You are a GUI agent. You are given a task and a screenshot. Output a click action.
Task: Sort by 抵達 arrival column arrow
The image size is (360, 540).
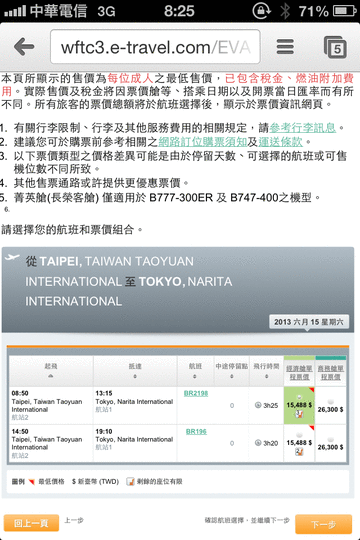tap(135, 376)
